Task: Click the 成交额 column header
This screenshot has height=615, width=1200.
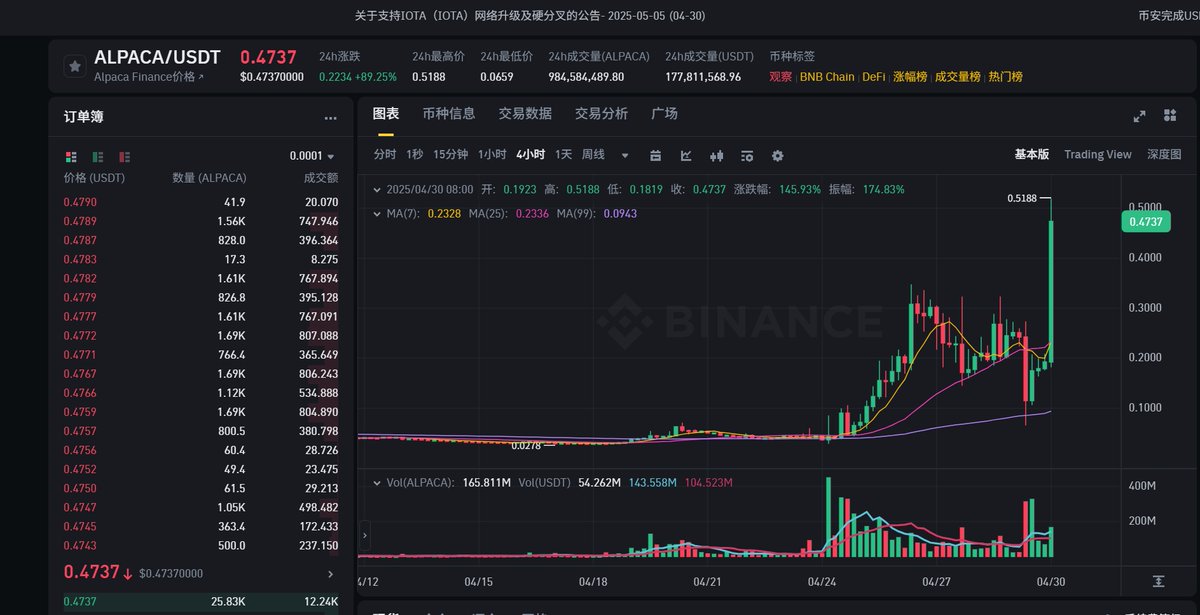Action: tap(321, 178)
